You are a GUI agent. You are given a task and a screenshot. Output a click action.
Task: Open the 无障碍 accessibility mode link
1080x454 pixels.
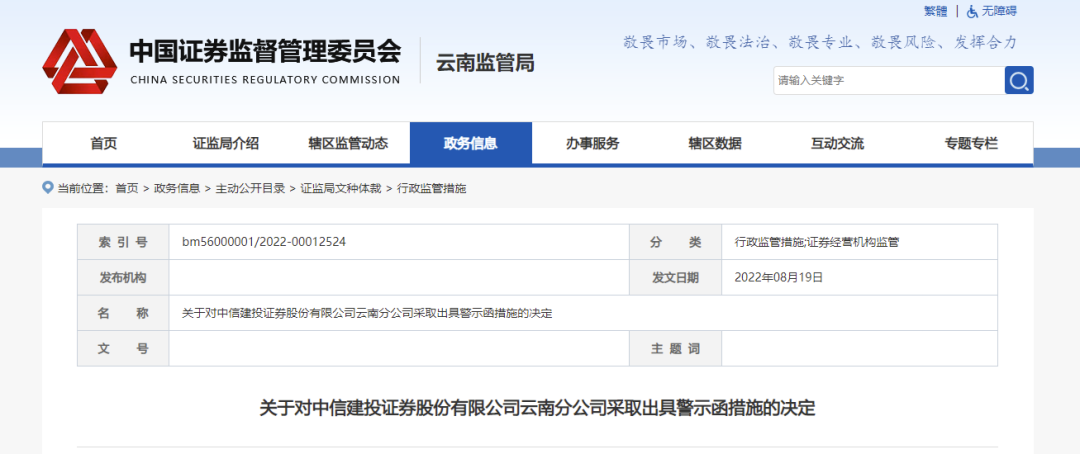pyautogui.click(x=999, y=12)
